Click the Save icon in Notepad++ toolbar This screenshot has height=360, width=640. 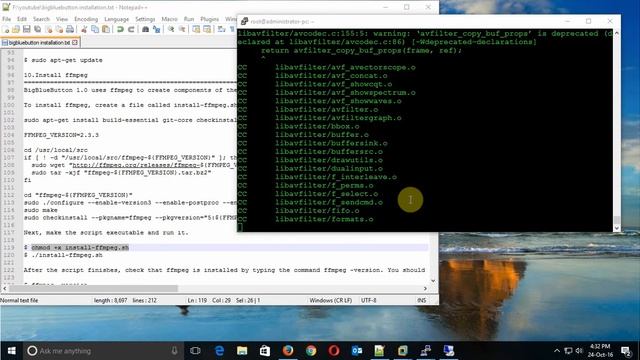[x=27, y=29]
